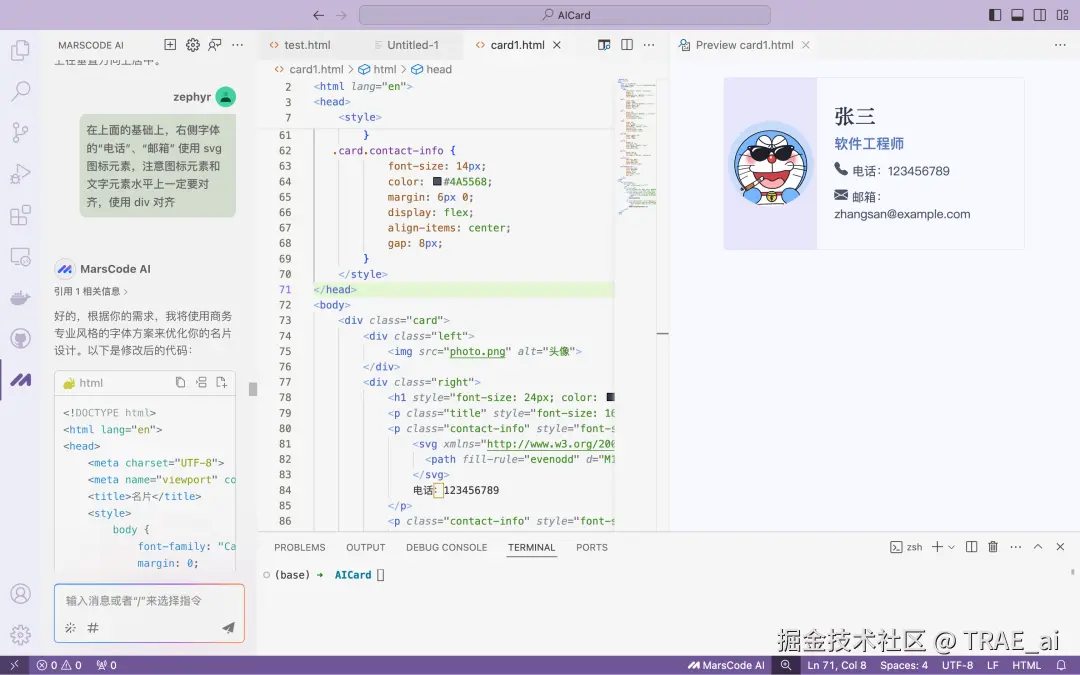Open the MarsCode AI activity bar icon
This screenshot has width=1080, height=675.
point(20,380)
